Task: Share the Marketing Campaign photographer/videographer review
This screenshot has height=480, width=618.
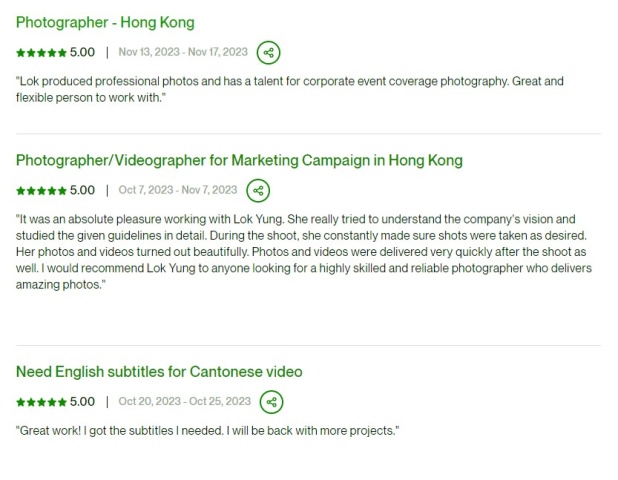Action: point(258,191)
